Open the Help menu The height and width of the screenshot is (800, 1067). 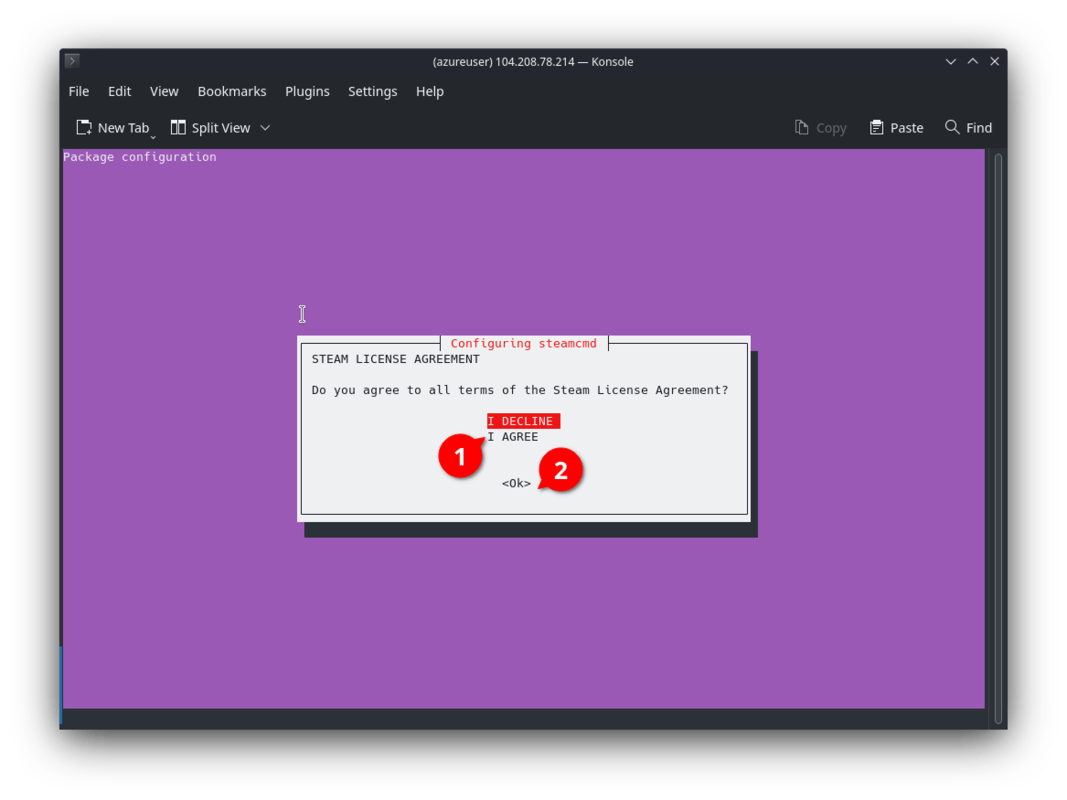[x=430, y=91]
